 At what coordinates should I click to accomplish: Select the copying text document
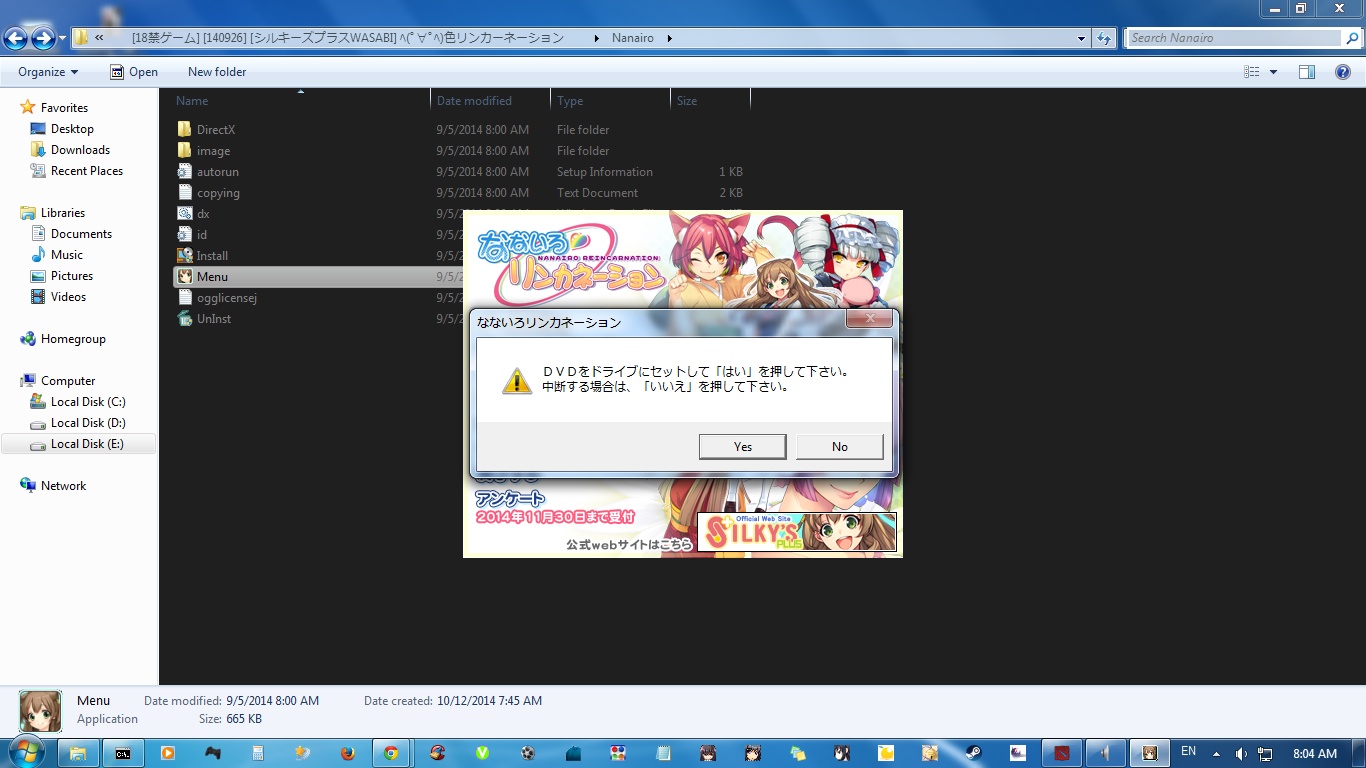(218, 193)
